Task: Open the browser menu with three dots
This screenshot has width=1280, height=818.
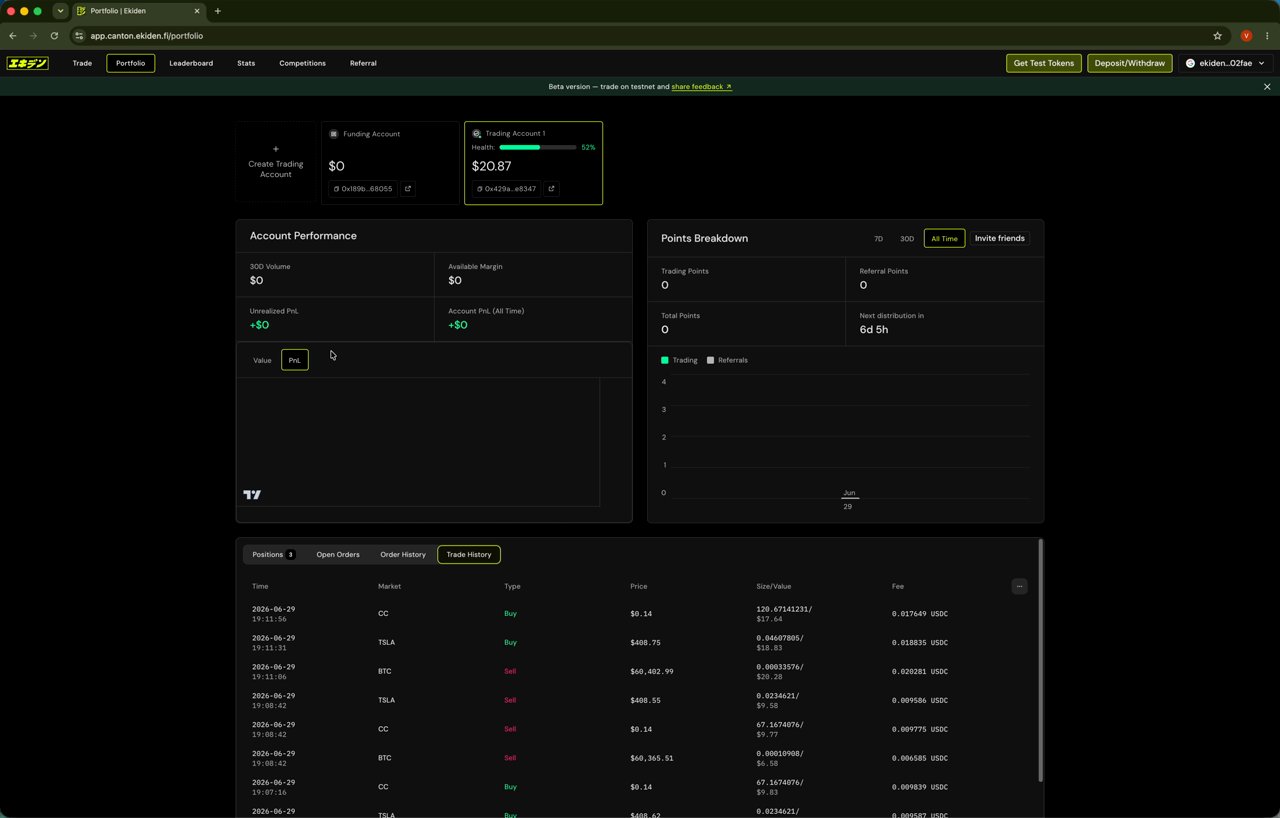Action: (x=1267, y=36)
